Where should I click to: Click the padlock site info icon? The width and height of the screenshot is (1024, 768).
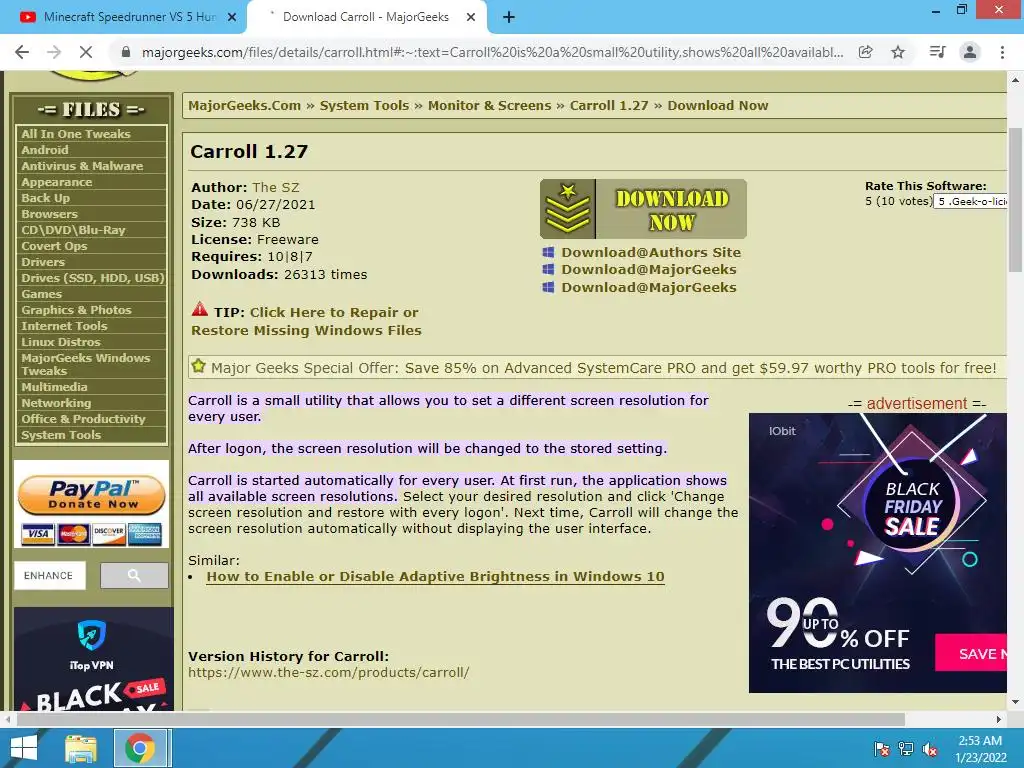(x=126, y=52)
